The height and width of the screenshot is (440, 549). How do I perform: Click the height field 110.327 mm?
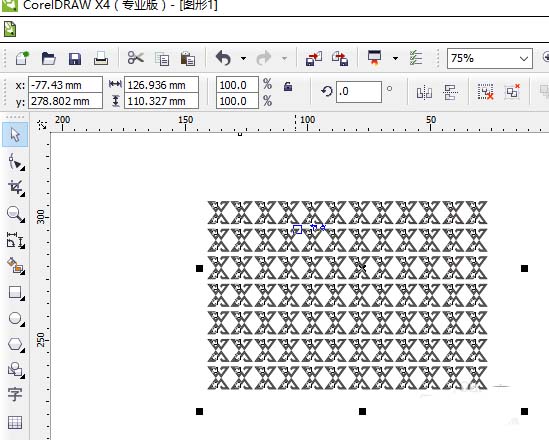coord(161,101)
